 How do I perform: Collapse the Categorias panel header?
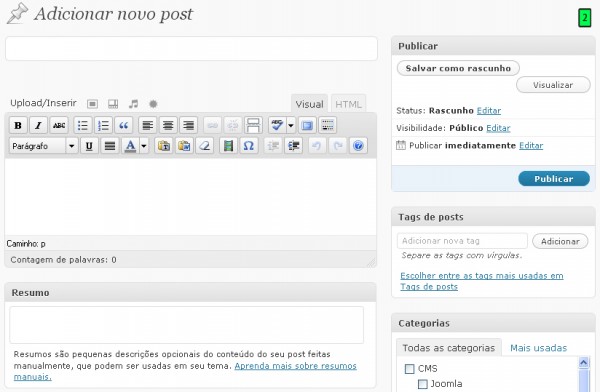click(x=493, y=323)
